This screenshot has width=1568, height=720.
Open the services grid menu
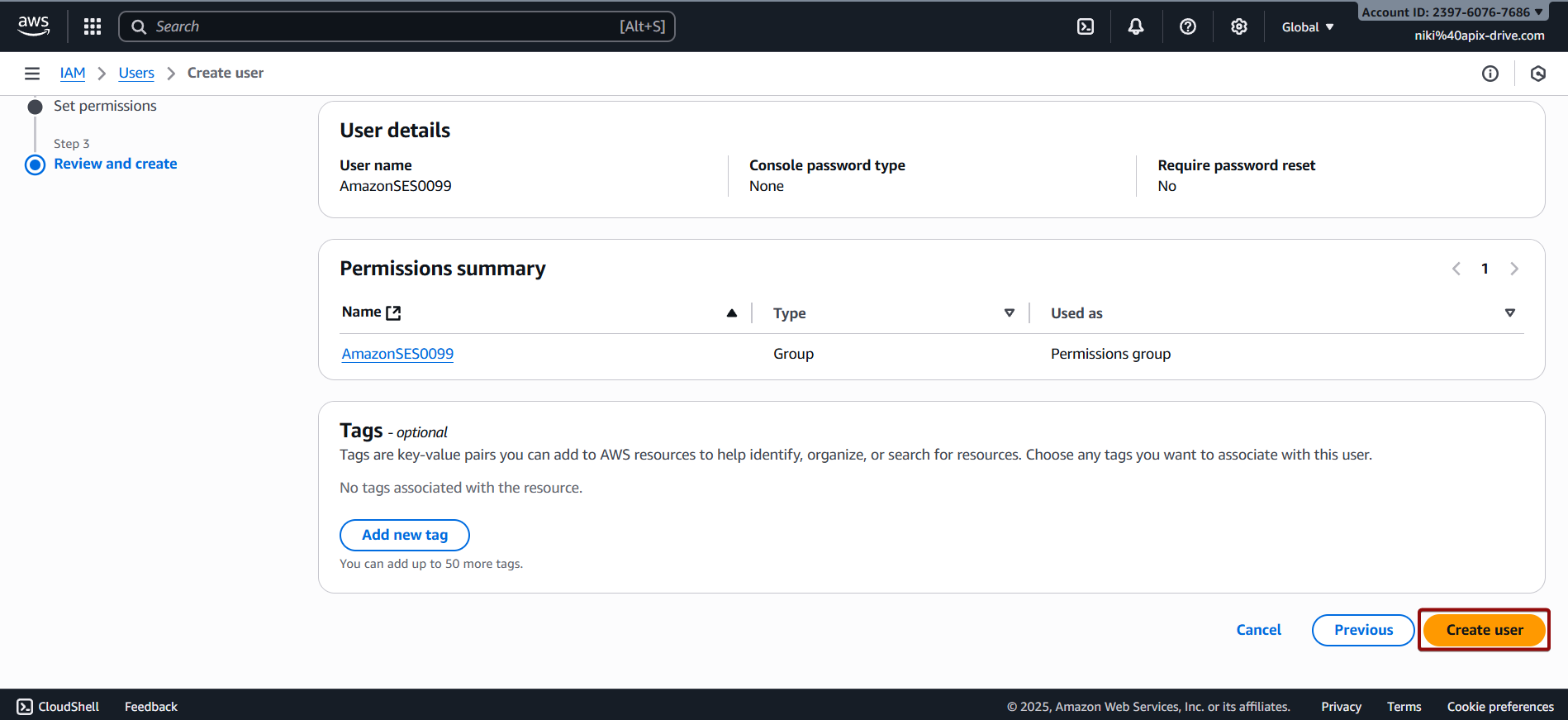point(93,26)
